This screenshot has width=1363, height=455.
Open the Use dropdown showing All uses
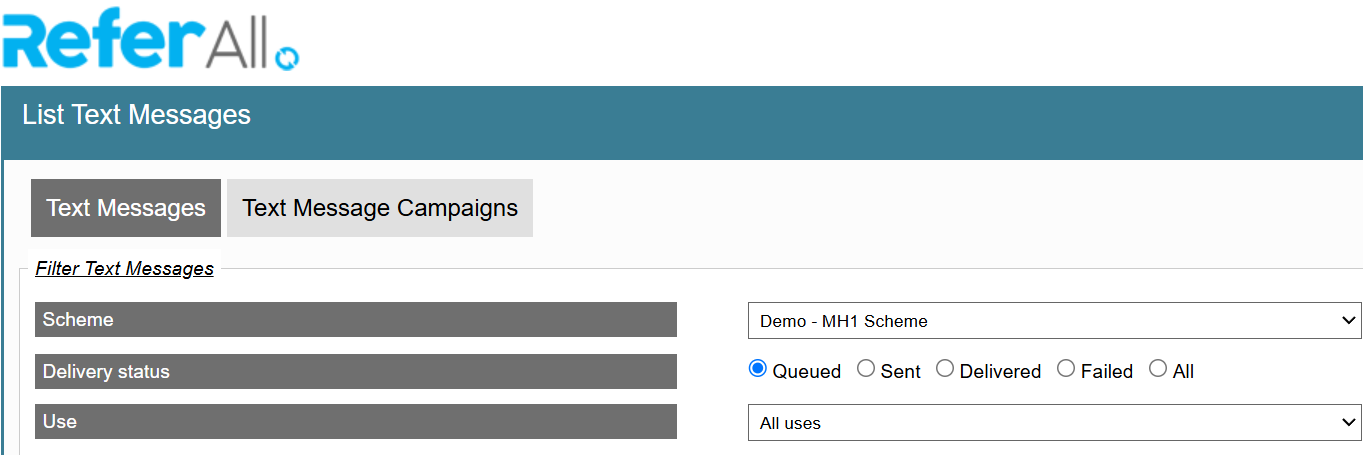pyautogui.click(x=1054, y=422)
